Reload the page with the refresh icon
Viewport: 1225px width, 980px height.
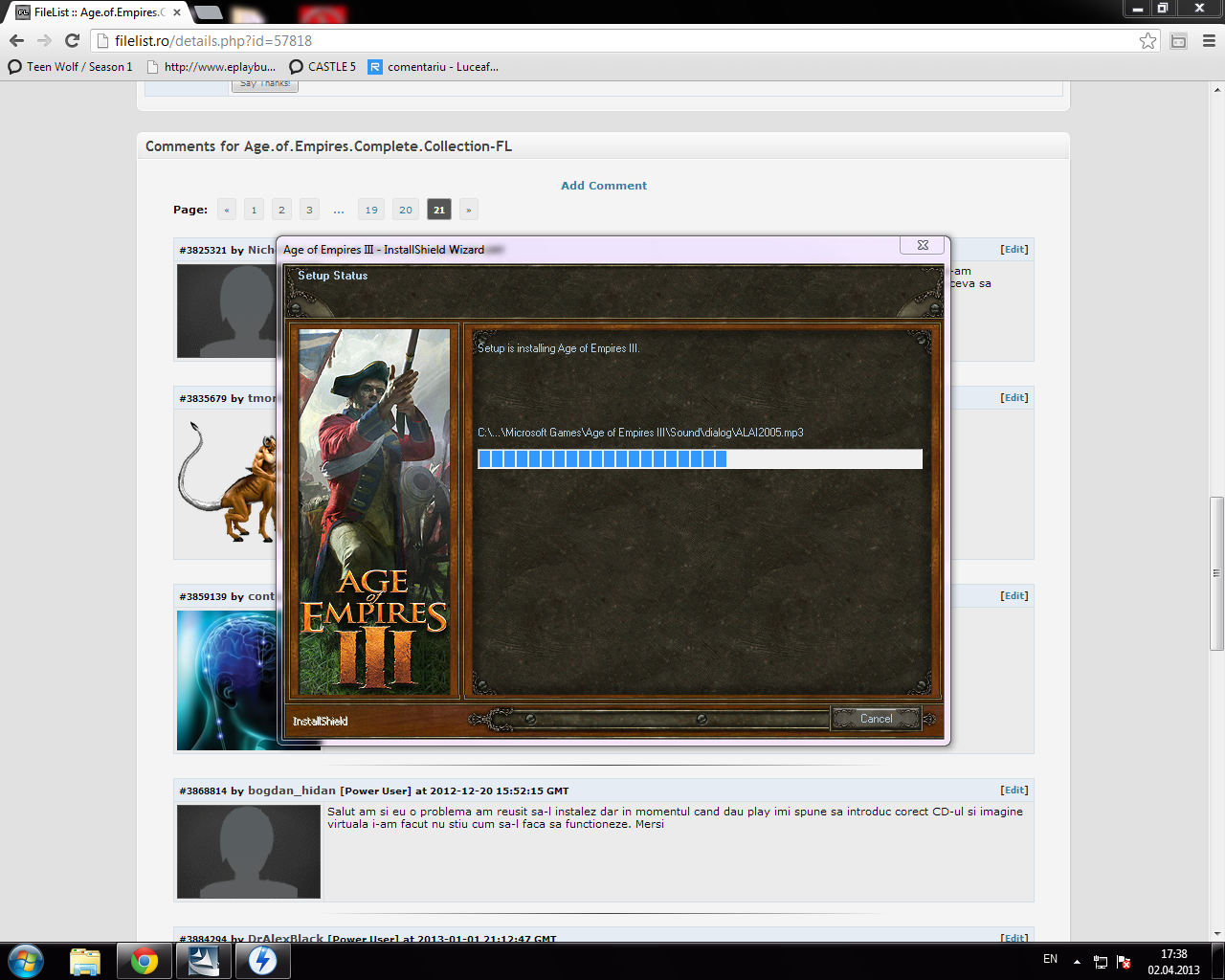click(72, 40)
